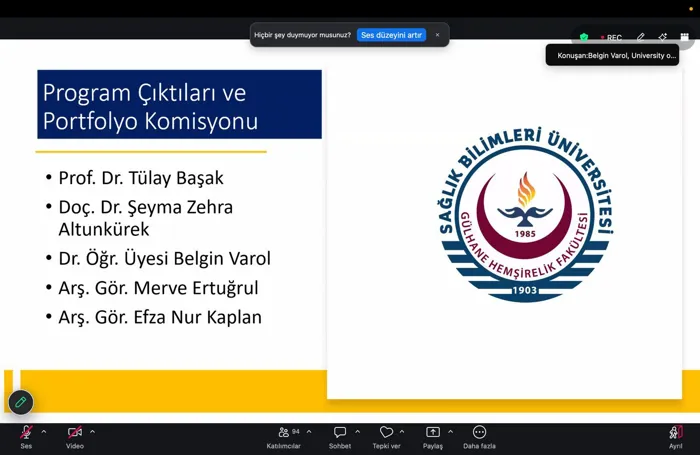This screenshot has width=700, height=455.
Task: Click the text Arş. Gör. Efza Nur Kaplan
Action: (x=160, y=317)
